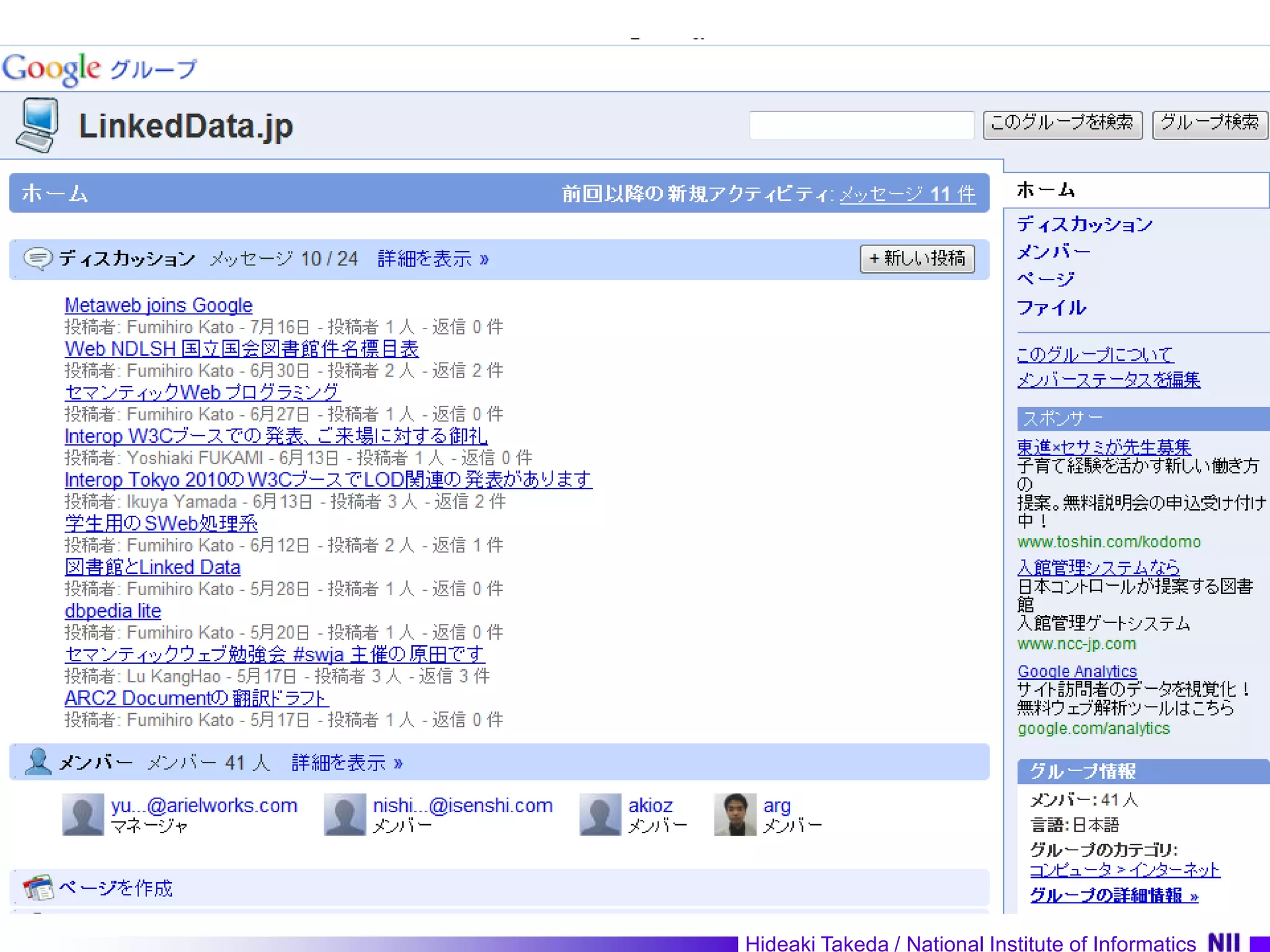
Task: Open arg member's photo avatar
Action: [x=735, y=814]
